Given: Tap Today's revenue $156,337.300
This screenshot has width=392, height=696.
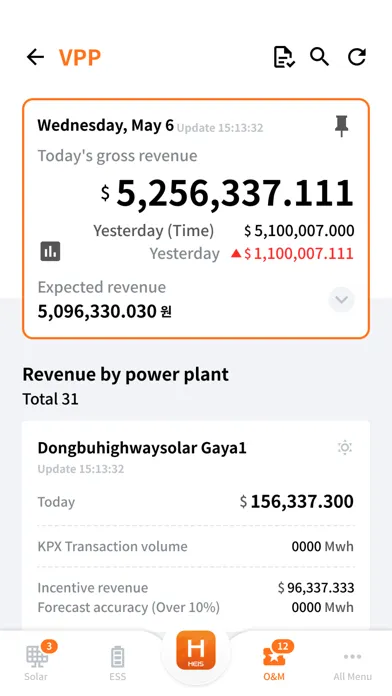Looking at the screenshot, I should 297,502.
